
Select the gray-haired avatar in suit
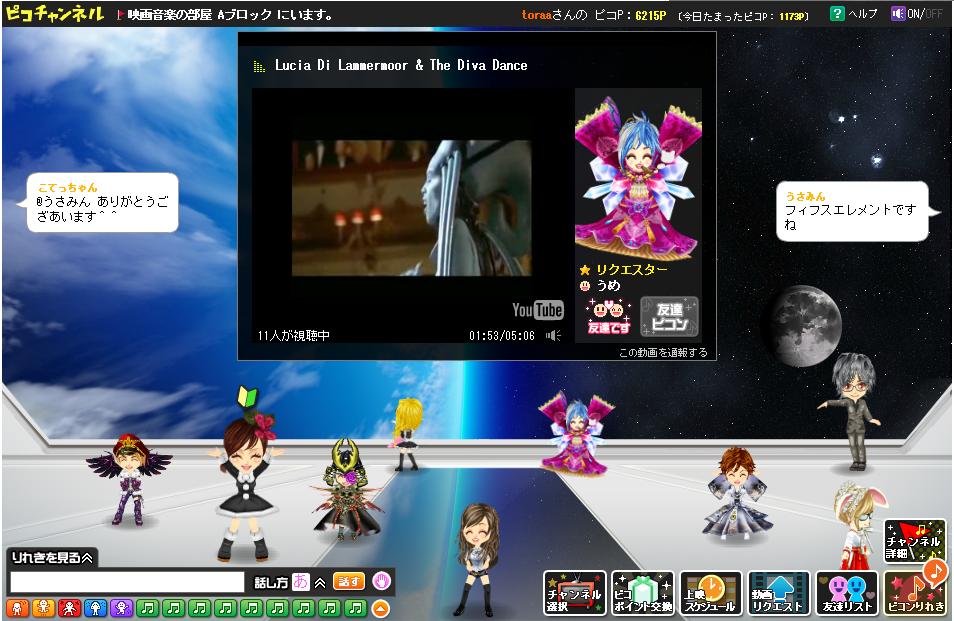tap(853, 412)
